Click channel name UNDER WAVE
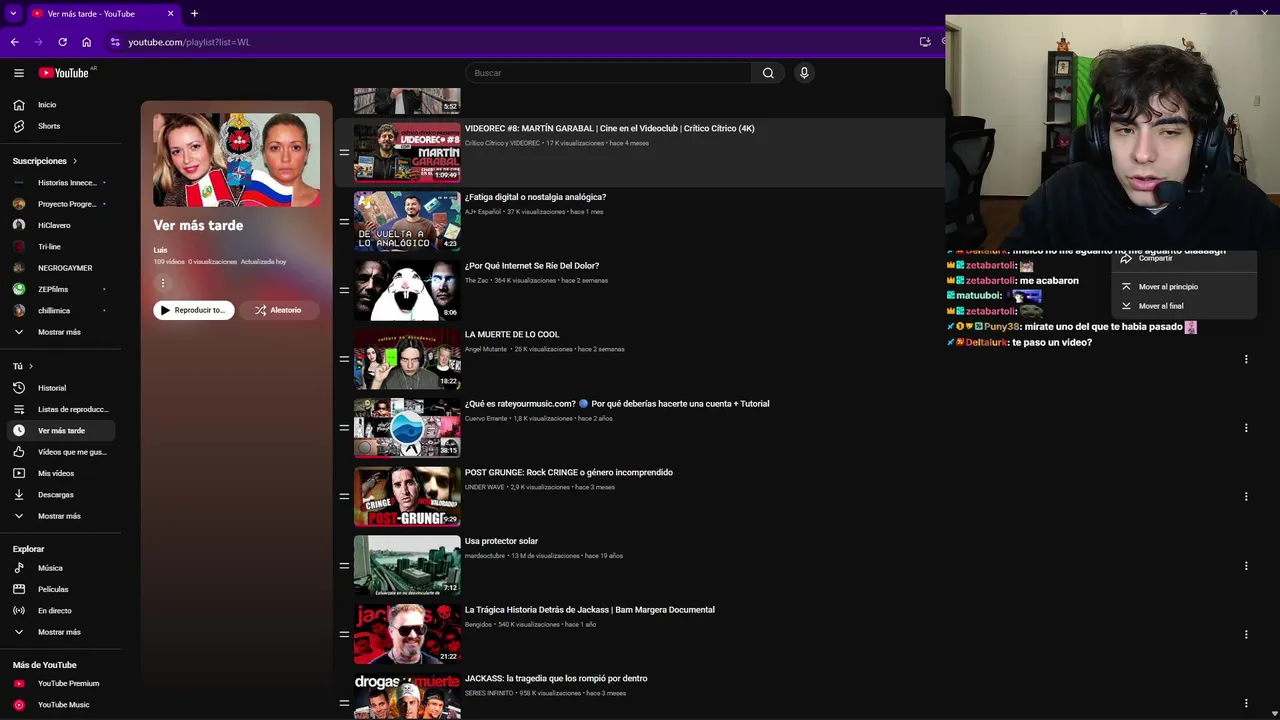Screen dimensions: 1280x720 [x=485, y=487]
